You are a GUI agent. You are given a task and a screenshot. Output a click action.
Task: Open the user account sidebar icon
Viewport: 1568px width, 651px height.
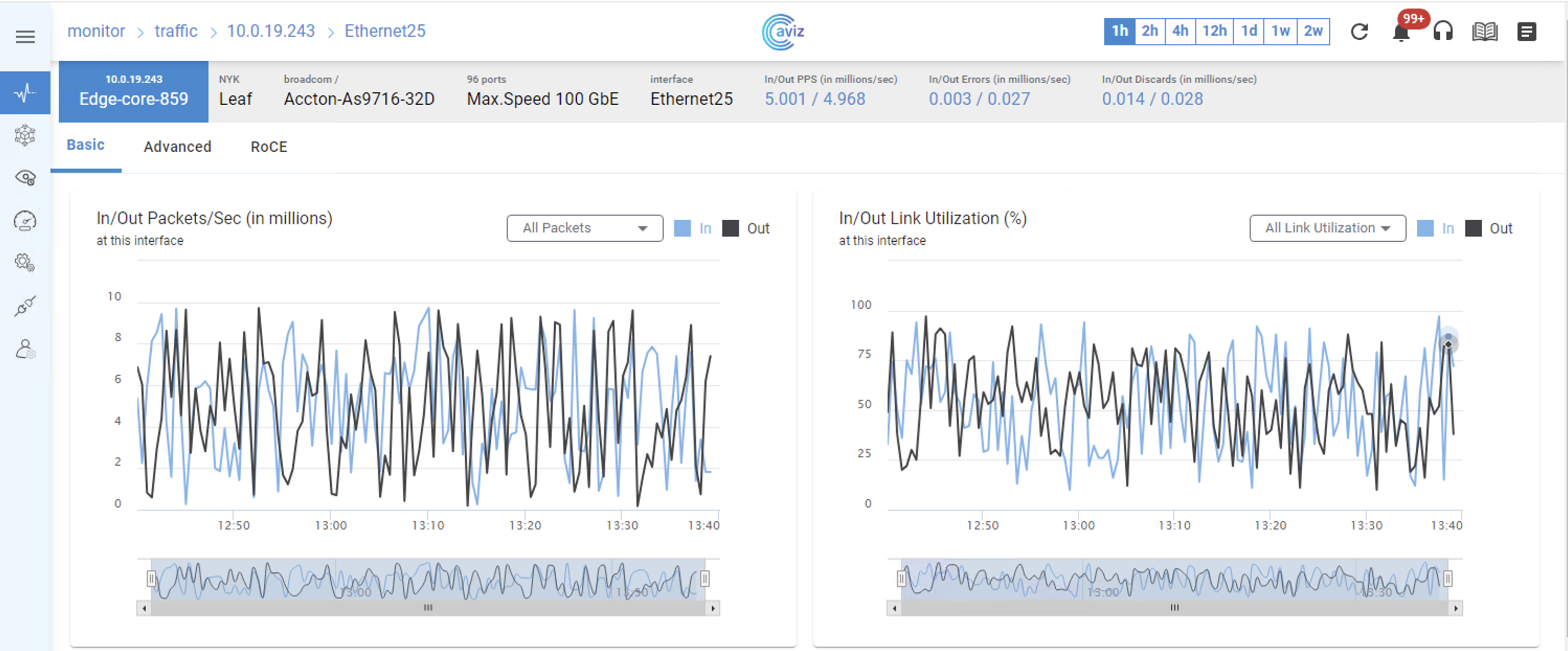pos(25,349)
